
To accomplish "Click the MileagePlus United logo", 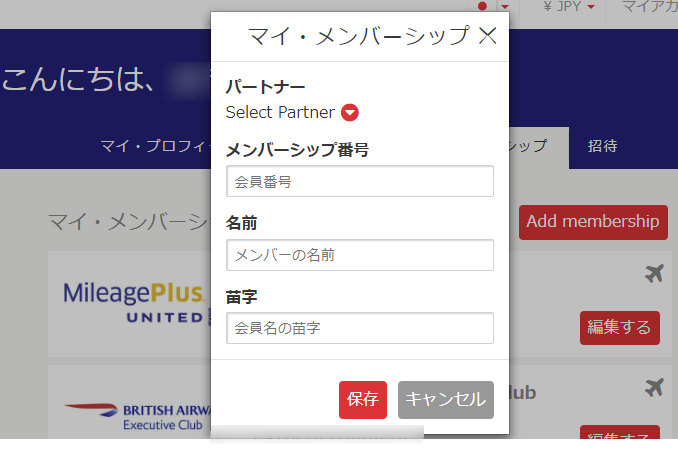I will coord(135,302).
